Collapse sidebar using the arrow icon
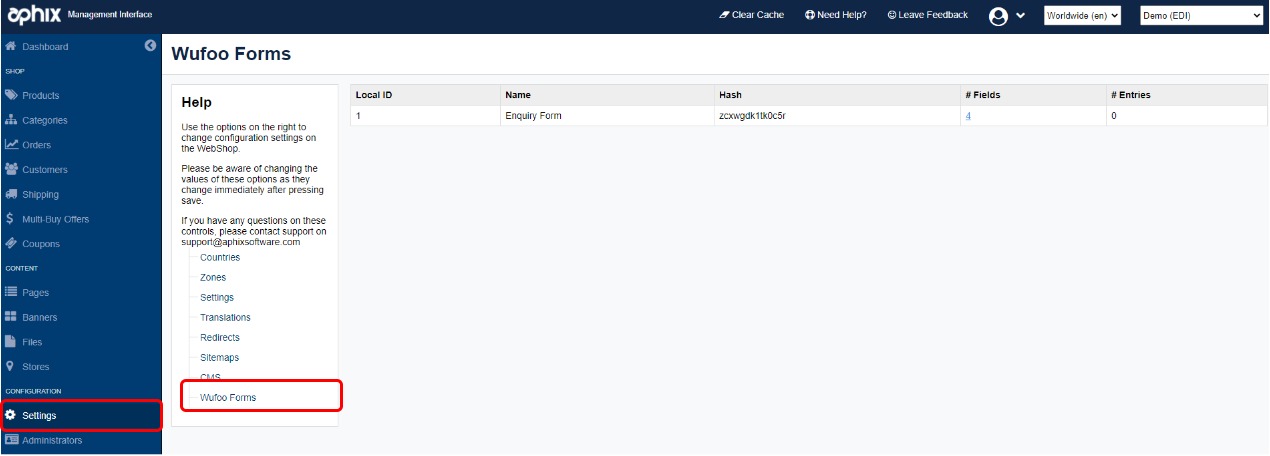This screenshot has width=1270, height=456. (150, 46)
